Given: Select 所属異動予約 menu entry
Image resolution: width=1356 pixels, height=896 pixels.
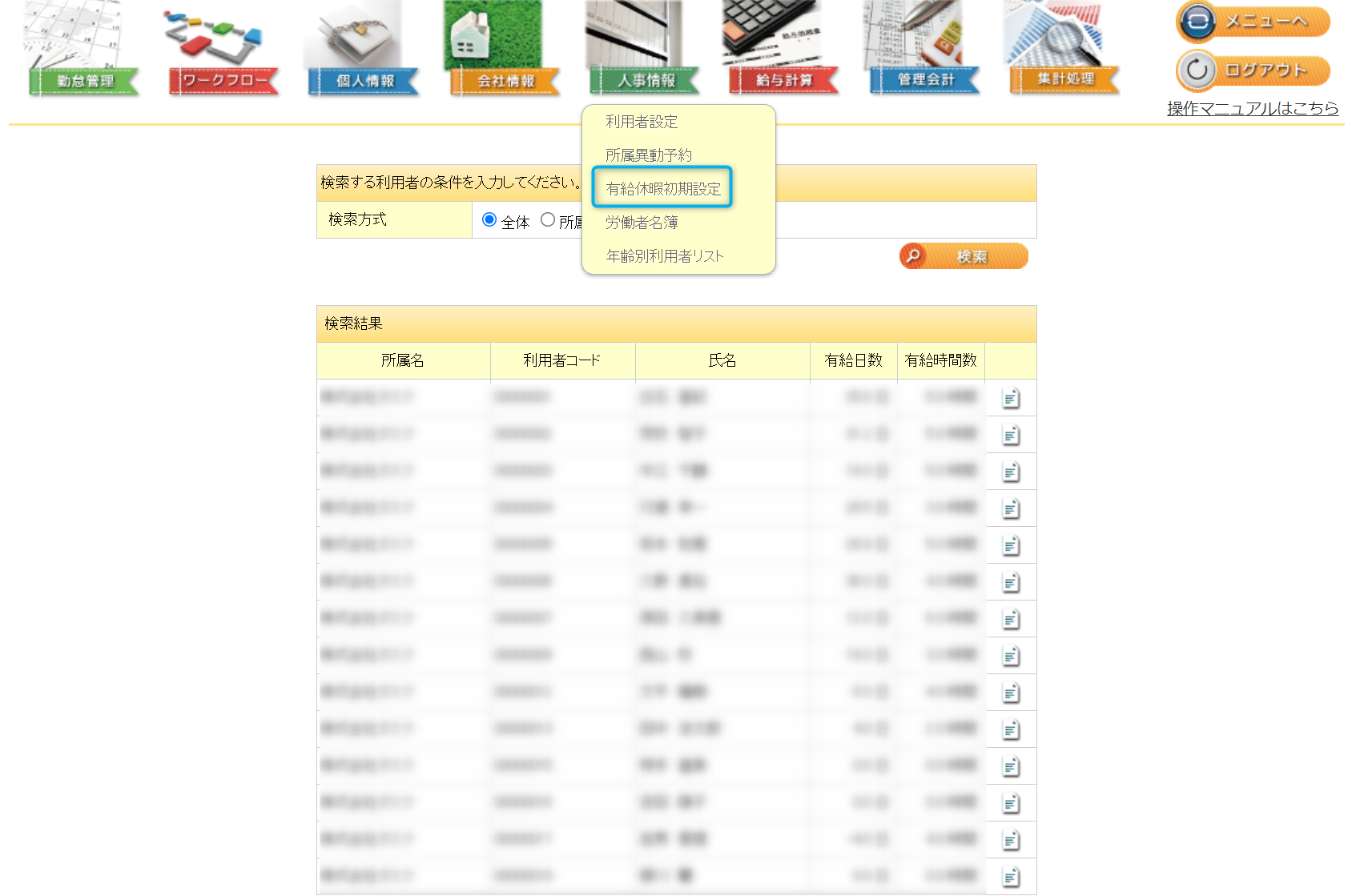Looking at the screenshot, I should coord(648,155).
